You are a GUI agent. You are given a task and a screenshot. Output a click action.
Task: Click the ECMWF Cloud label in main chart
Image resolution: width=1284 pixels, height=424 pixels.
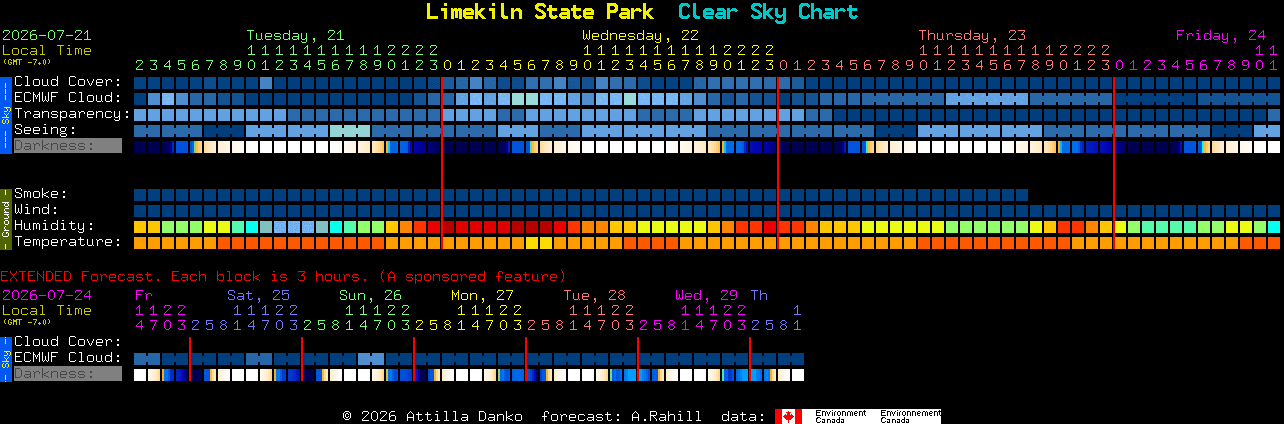68,98
